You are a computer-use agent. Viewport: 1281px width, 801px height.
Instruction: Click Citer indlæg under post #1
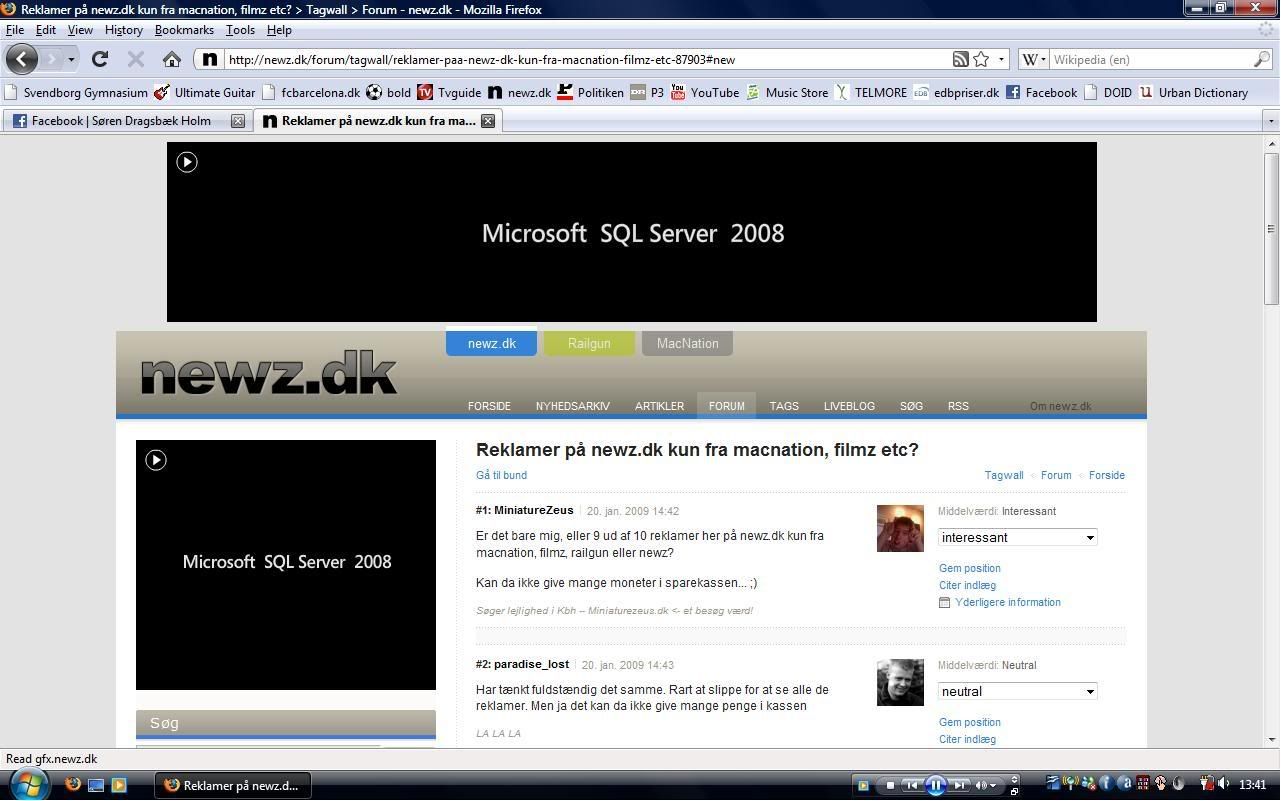click(x=967, y=586)
